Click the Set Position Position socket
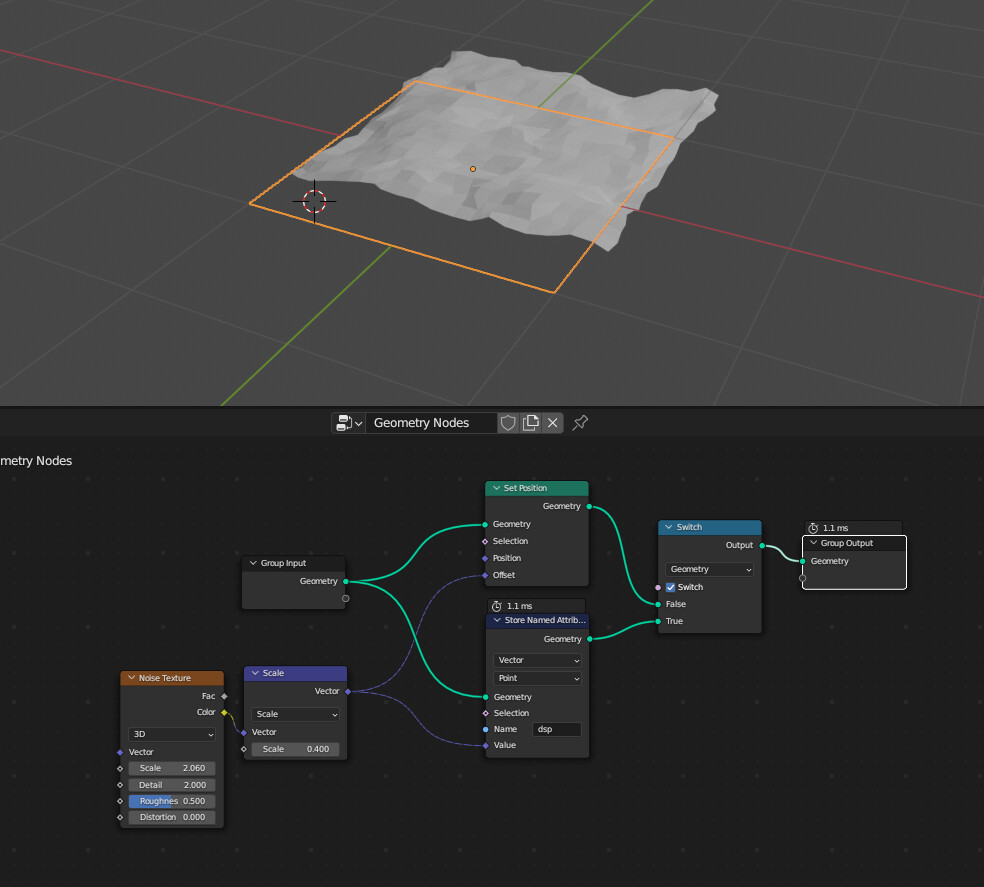The height and width of the screenshot is (887, 984). tap(485, 559)
